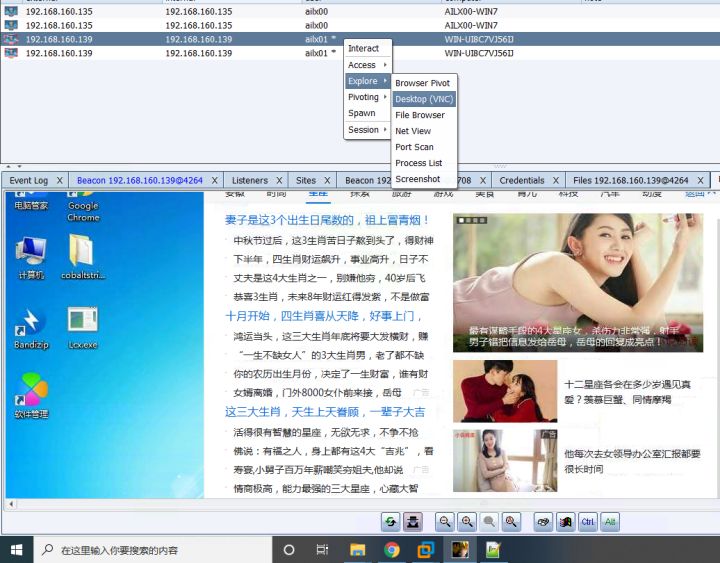This screenshot has width=720, height=563.
Task: Choose Net View in submenu
Action: pos(424,131)
